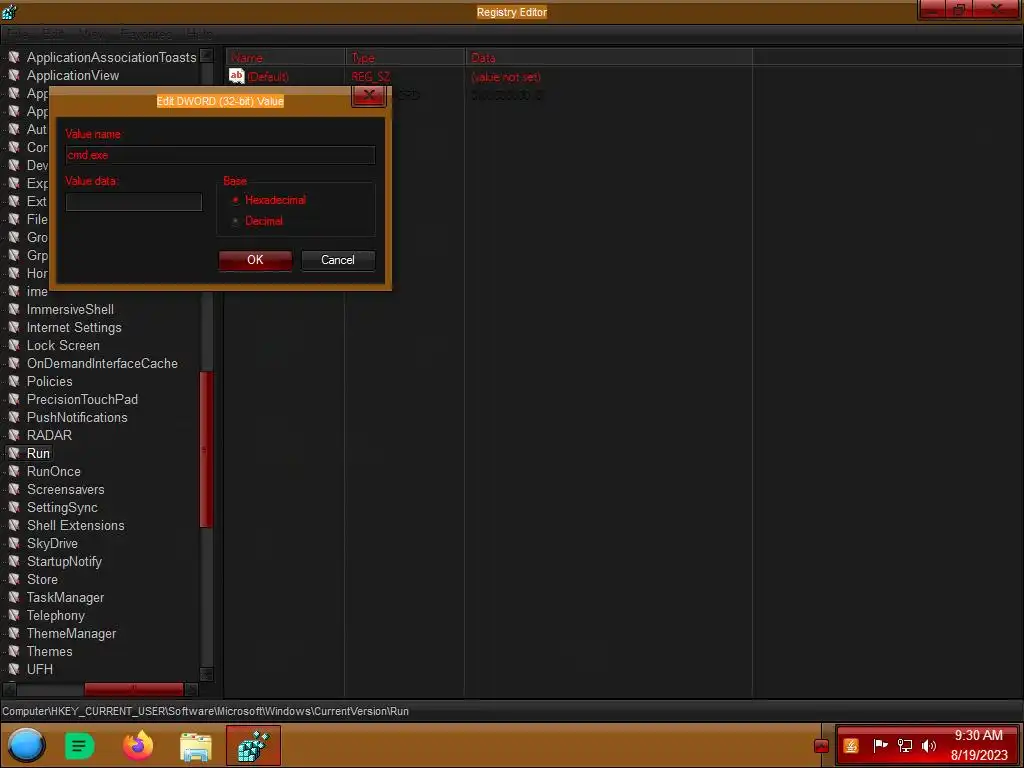Screen dimensions: 1024x768
Task: Click the status bar registry path
Action: (205, 711)
